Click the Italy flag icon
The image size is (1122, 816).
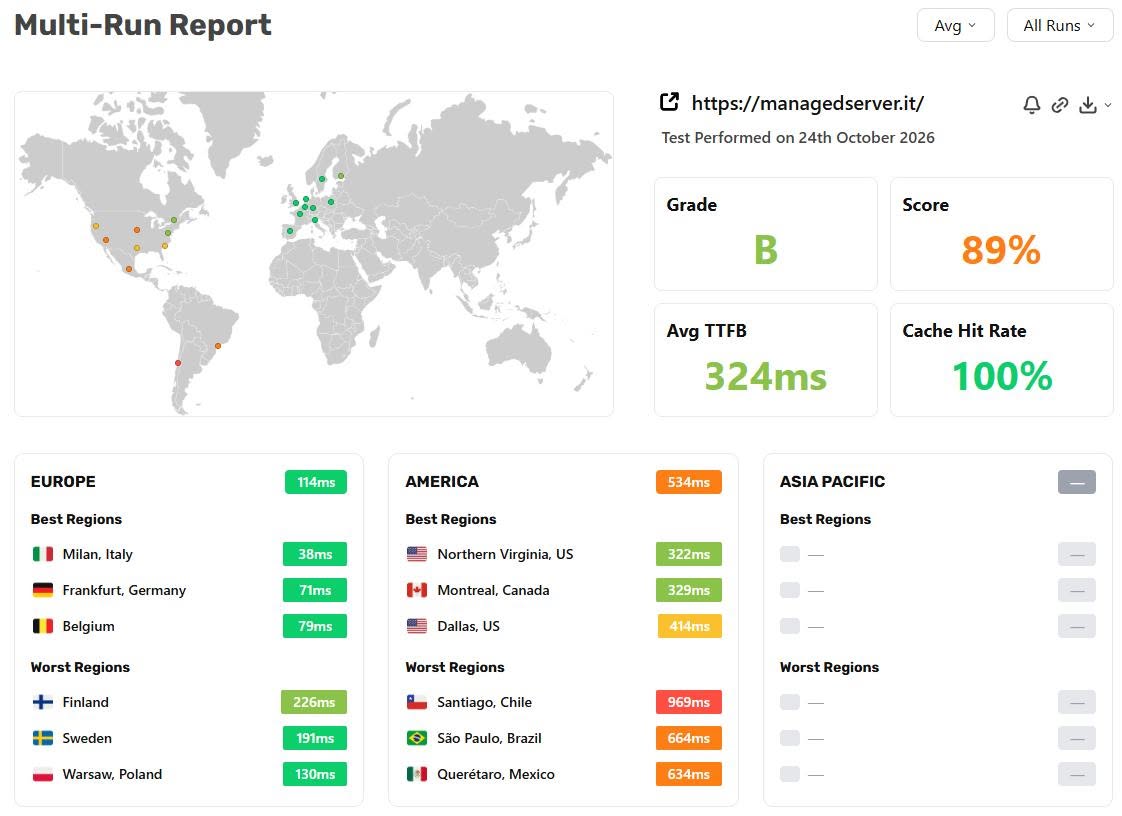[43, 554]
